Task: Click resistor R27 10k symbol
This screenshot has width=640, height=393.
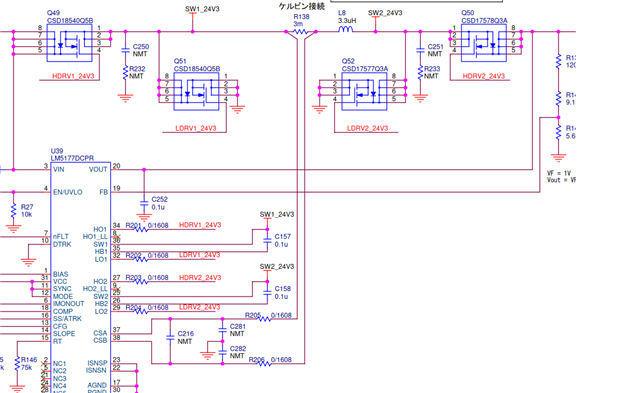Action: click(x=13, y=211)
